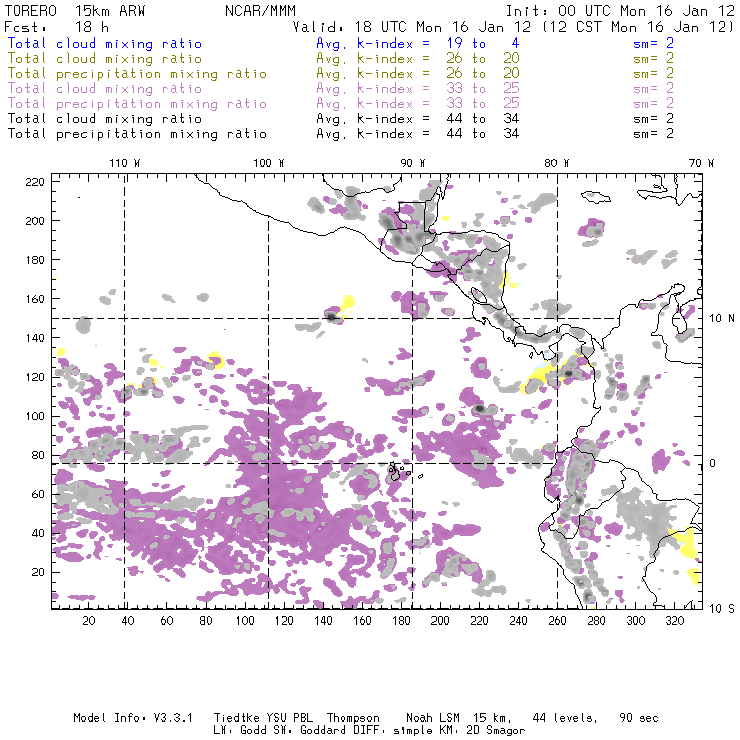Click the "100" tick on the vertical axis
The width and height of the screenshot is (740, 740).
35,416
